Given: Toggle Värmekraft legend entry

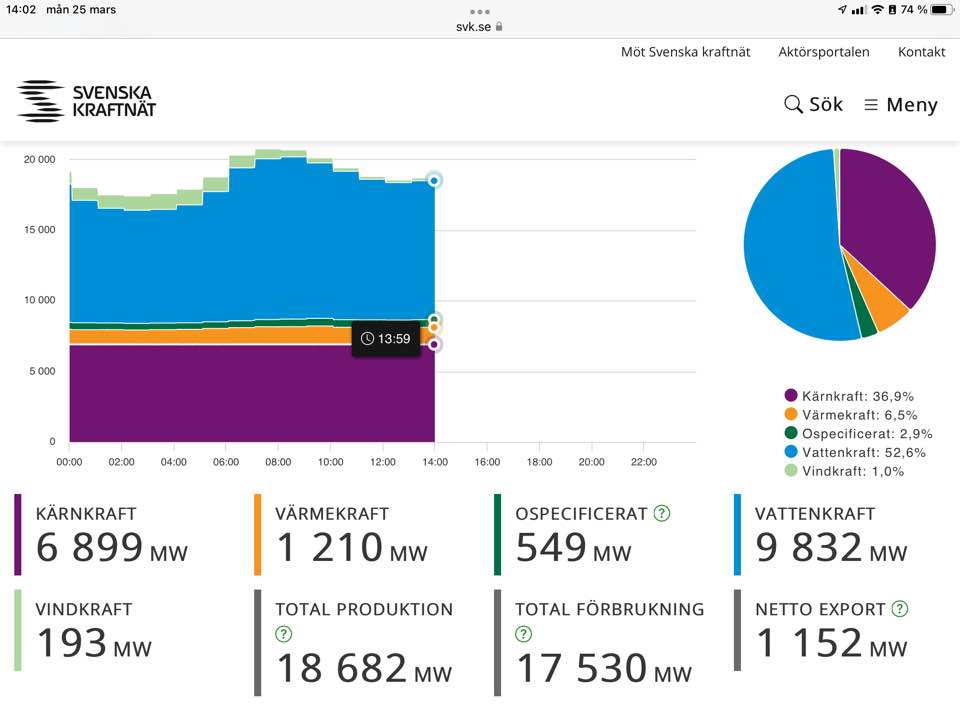Looking at the screenshot, I should tap(851, 415).
